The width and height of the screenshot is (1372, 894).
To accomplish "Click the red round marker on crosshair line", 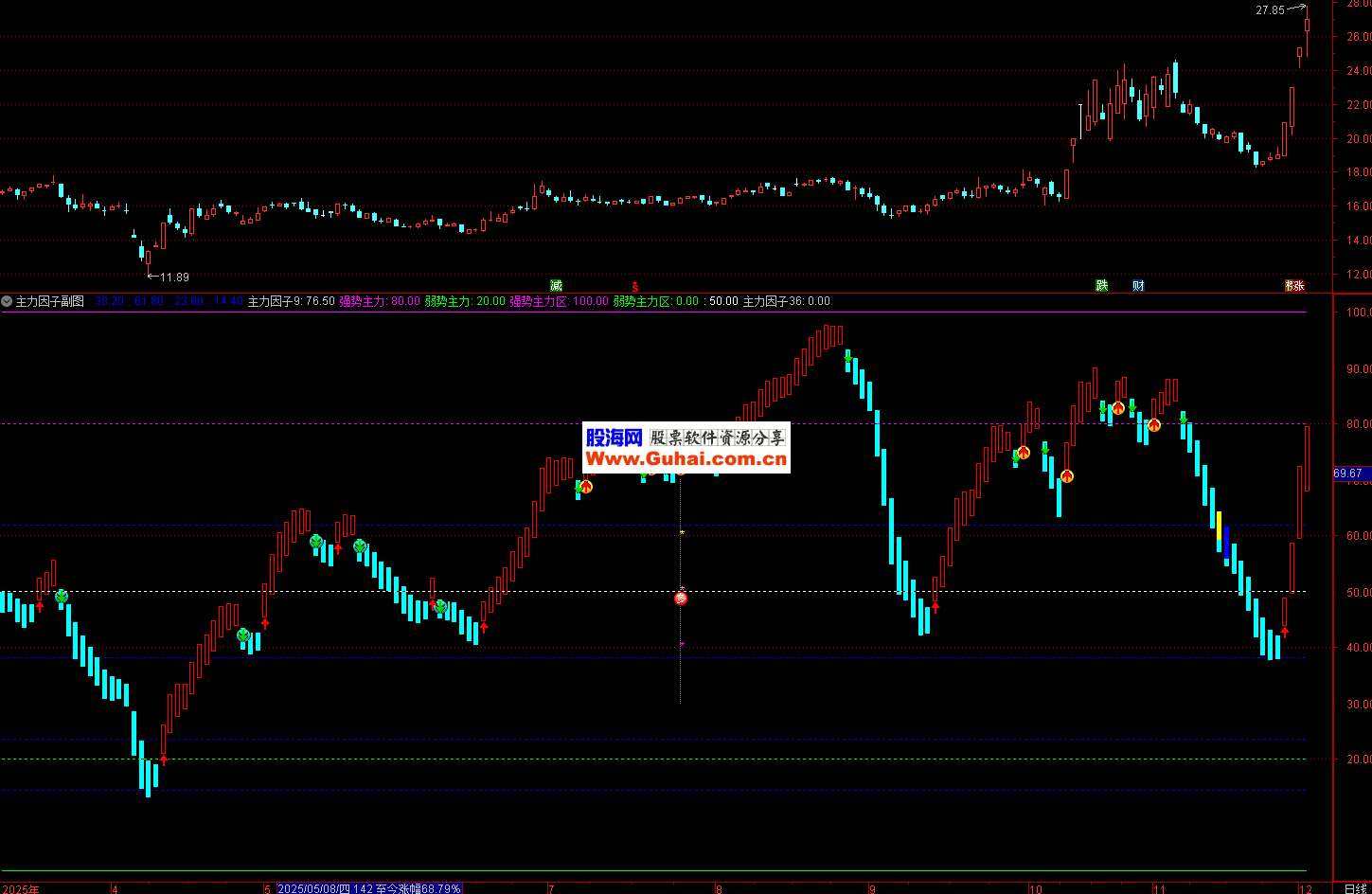I will click(x=680, y=599).
